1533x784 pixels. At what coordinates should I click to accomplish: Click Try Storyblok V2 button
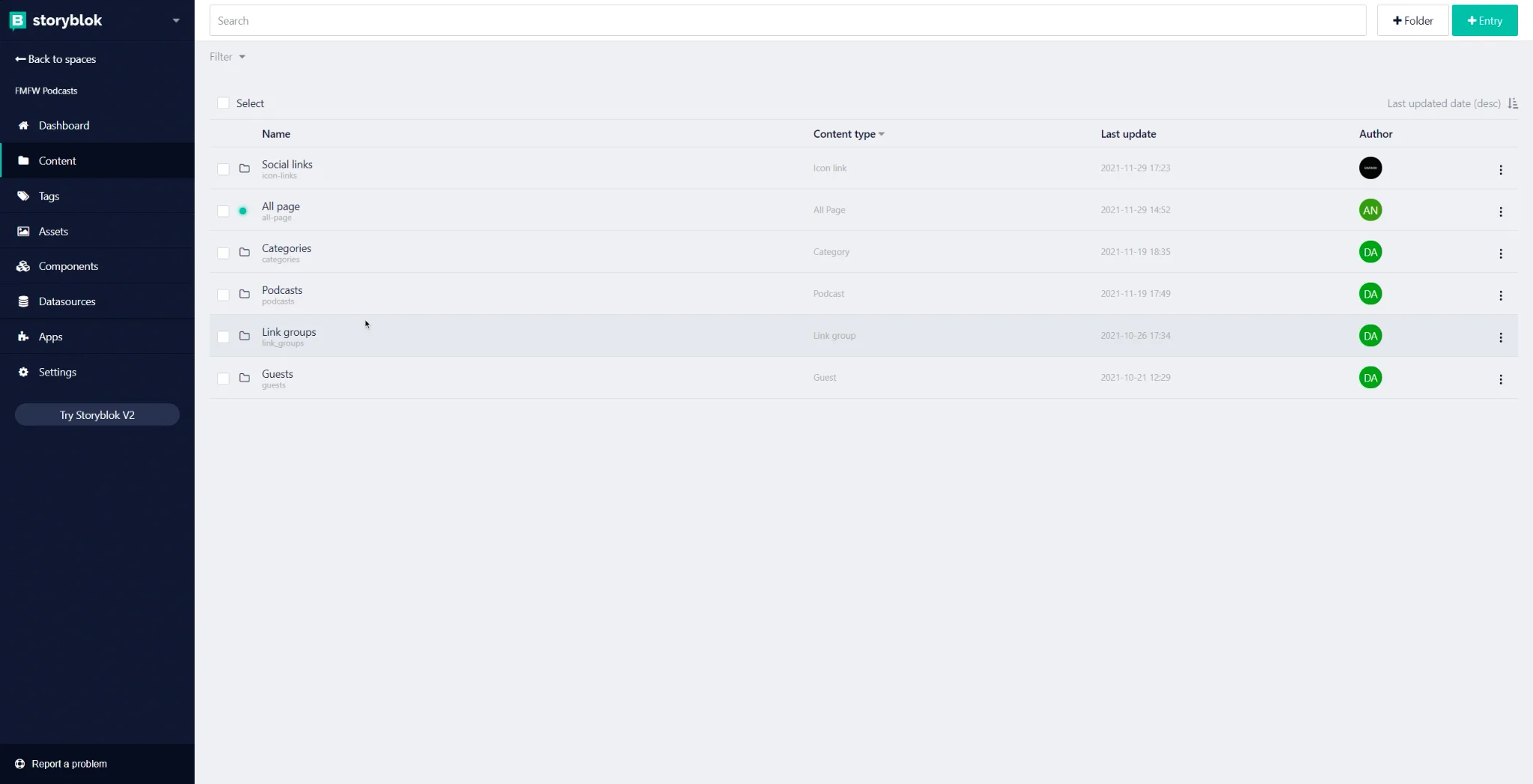pyautogui.click(x=97, y=414)
